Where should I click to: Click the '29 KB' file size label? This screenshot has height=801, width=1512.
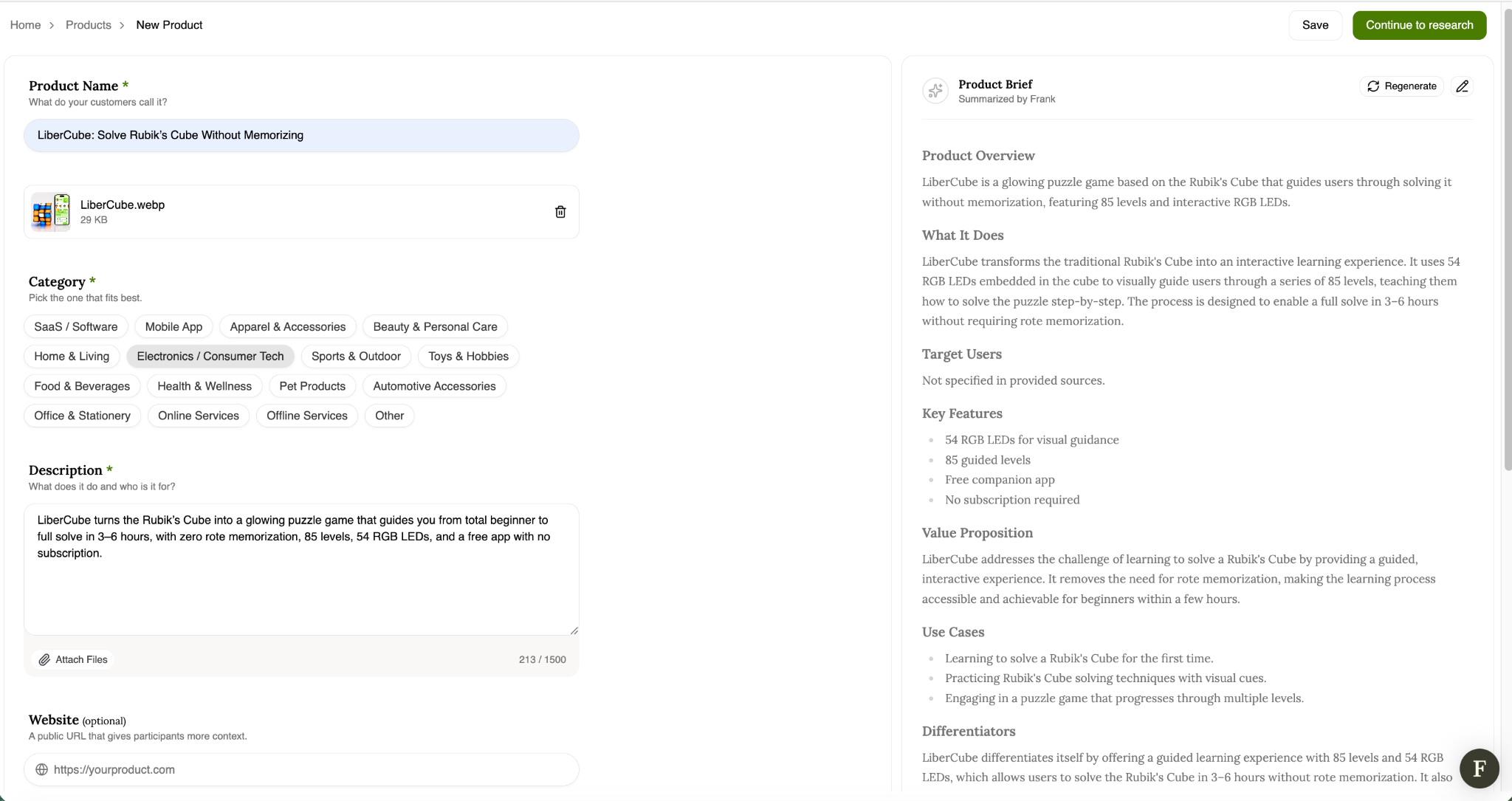[x=94, y=220]
